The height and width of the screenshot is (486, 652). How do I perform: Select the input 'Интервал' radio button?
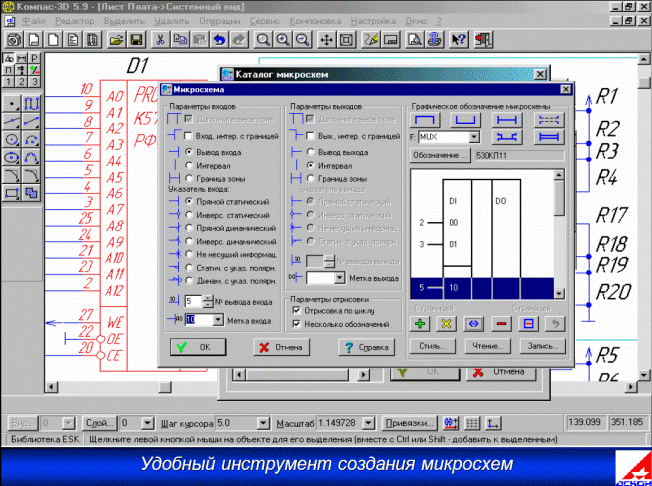point(189,165)
